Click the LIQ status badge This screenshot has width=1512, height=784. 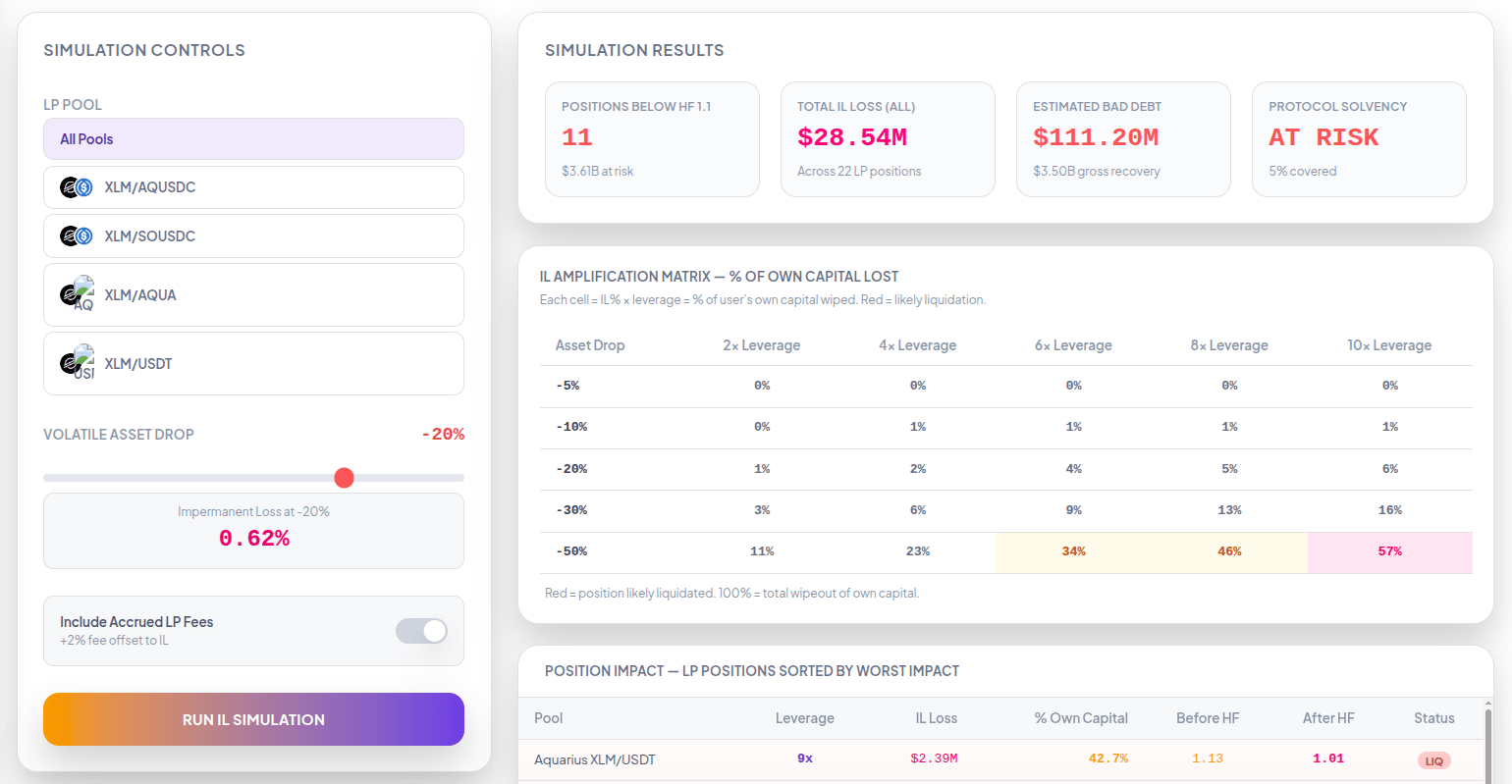pos(1434,760)
